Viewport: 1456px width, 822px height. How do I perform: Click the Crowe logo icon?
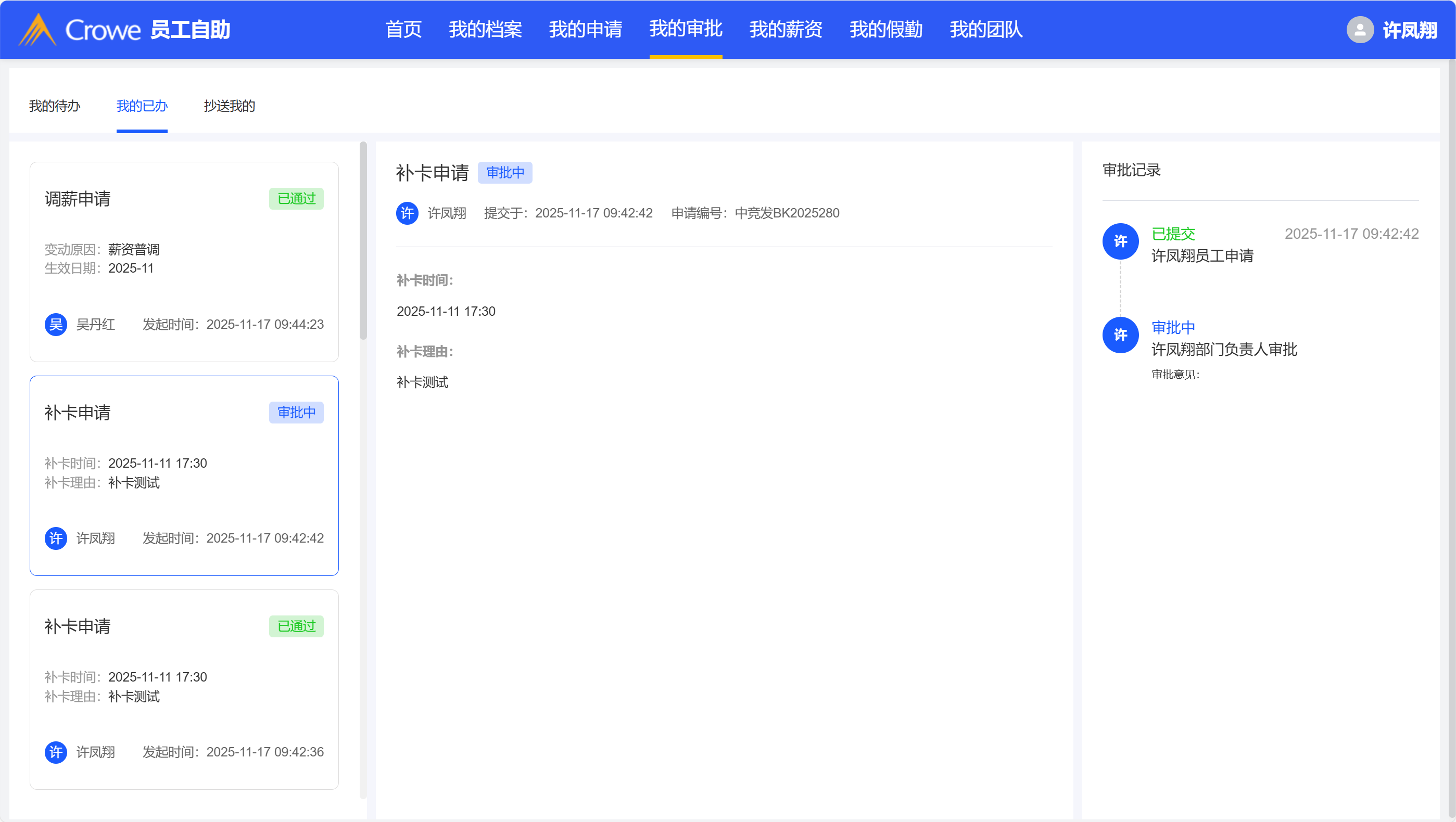click(x=37, y=29)
